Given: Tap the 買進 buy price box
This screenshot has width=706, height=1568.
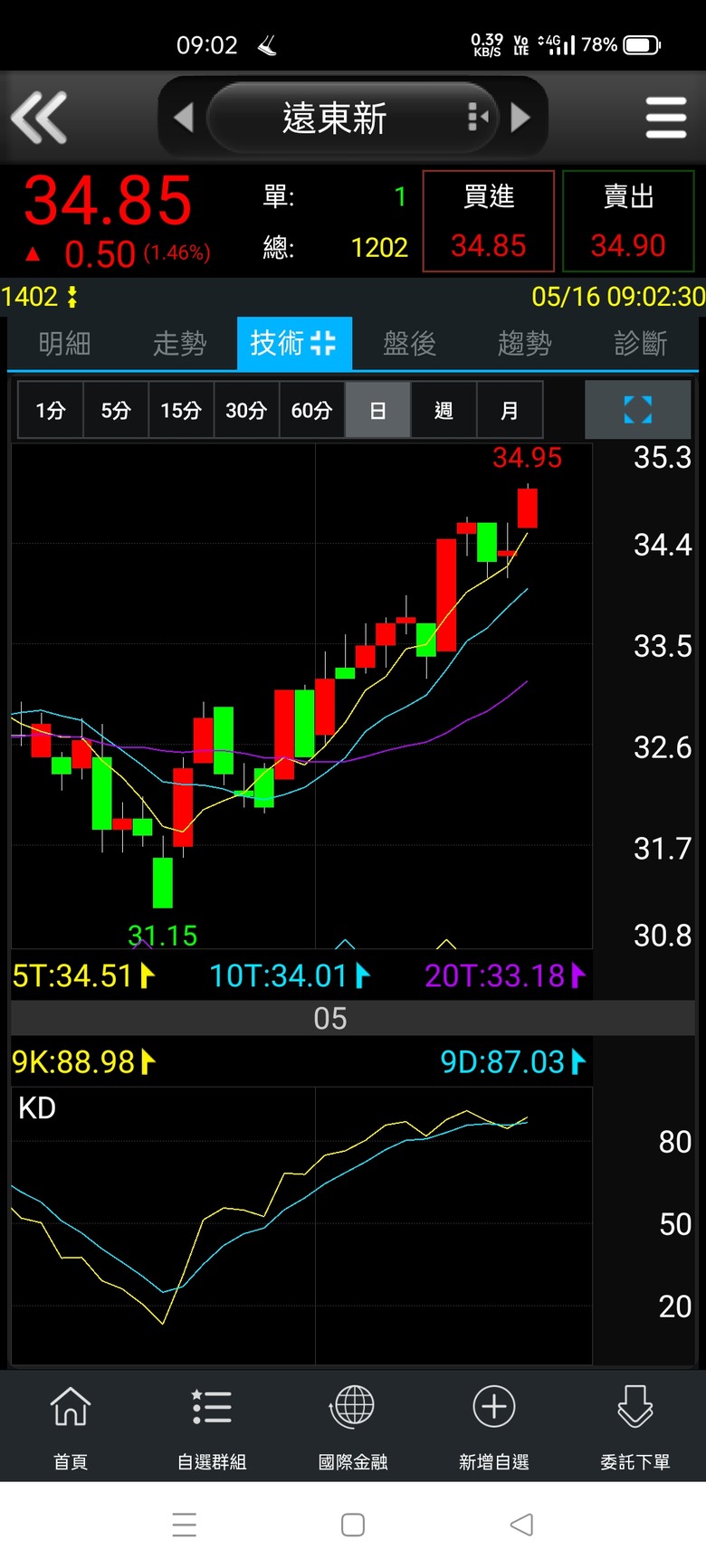Looking at the screenshot, I should point(489,221).
